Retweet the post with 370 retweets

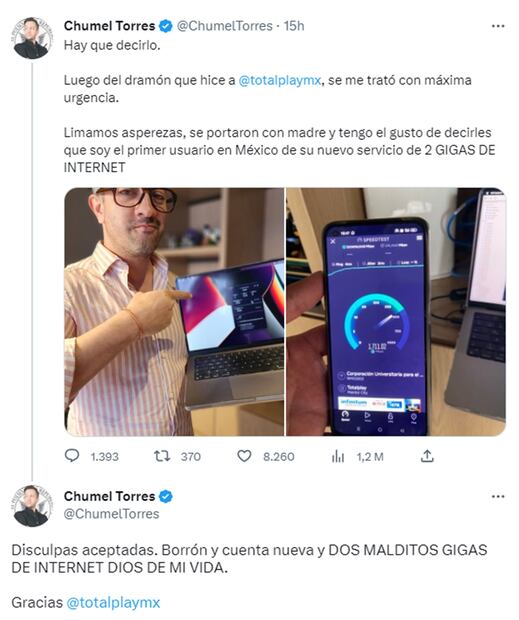[x=162, y=456]
